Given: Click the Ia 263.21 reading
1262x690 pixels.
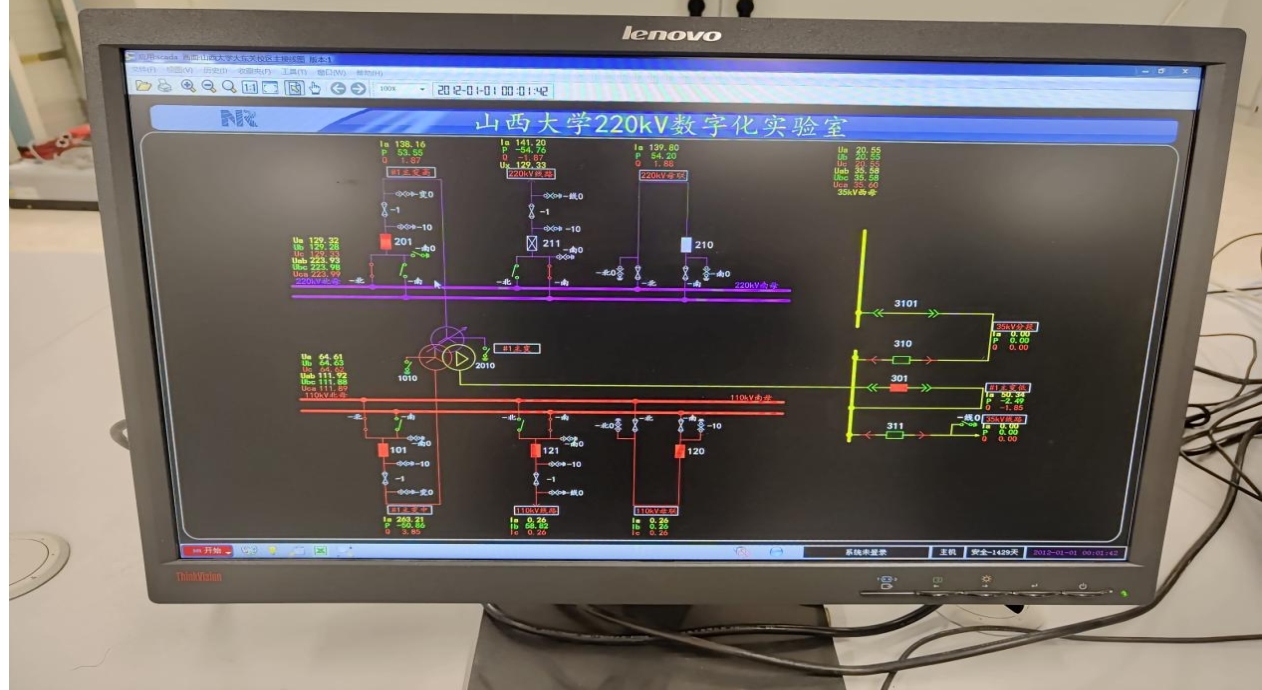Looking at the screenshot, I should tap(403, 520).
